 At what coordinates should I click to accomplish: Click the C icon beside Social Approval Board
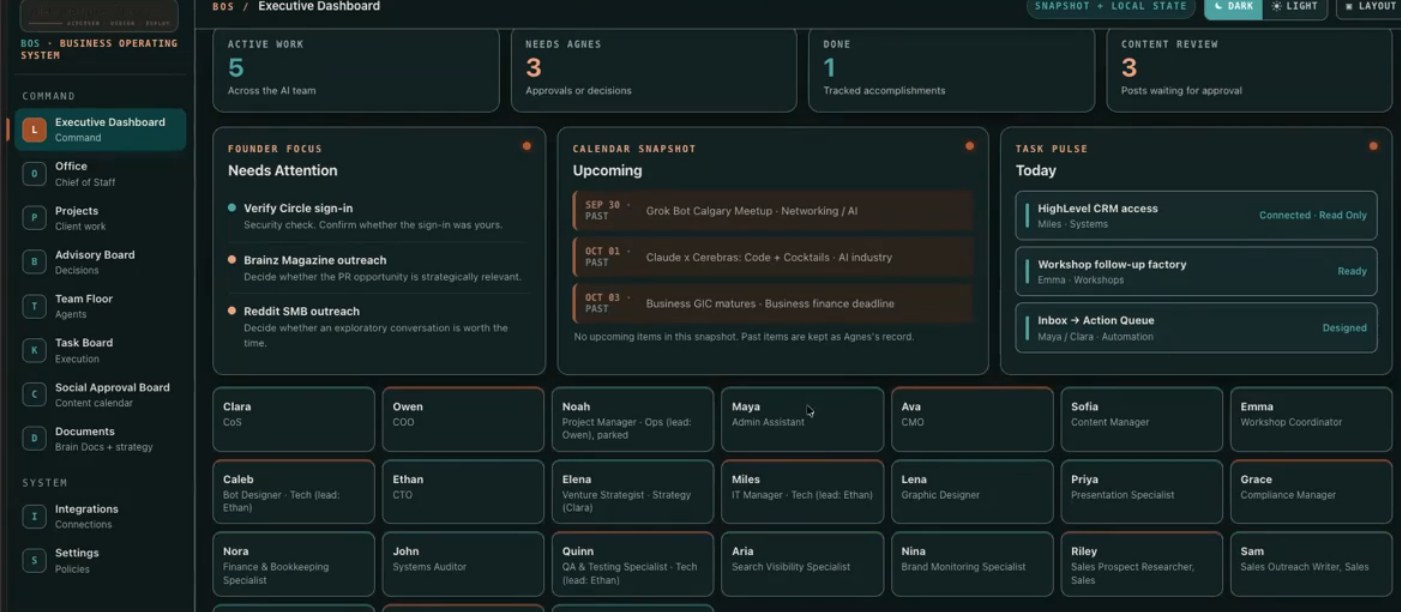35,395
